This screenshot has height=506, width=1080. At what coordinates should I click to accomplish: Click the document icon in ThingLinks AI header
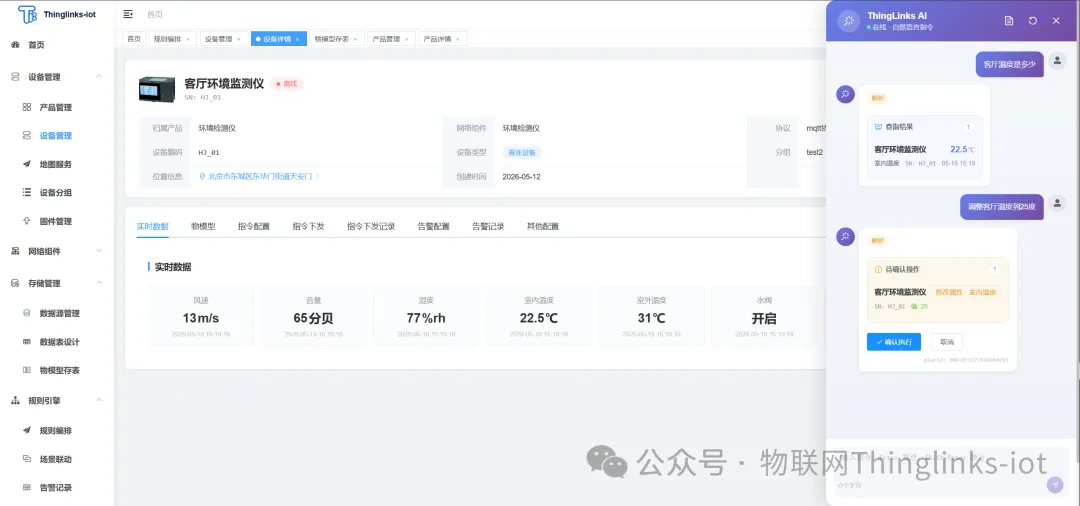coord(1009,21)
